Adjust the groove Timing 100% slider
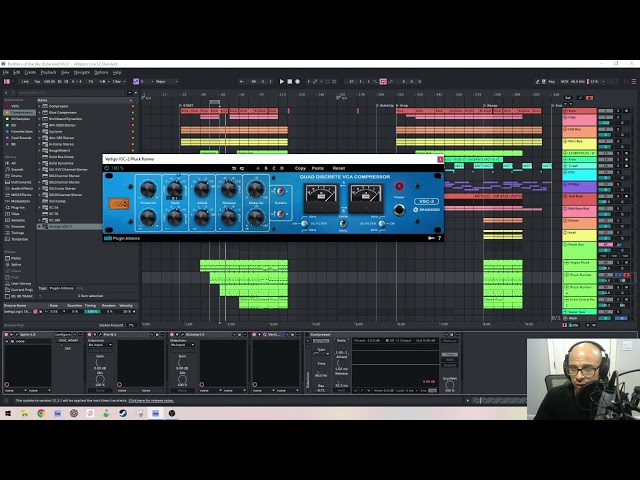Viewport: 640px width, 480px height. (92, 312)
